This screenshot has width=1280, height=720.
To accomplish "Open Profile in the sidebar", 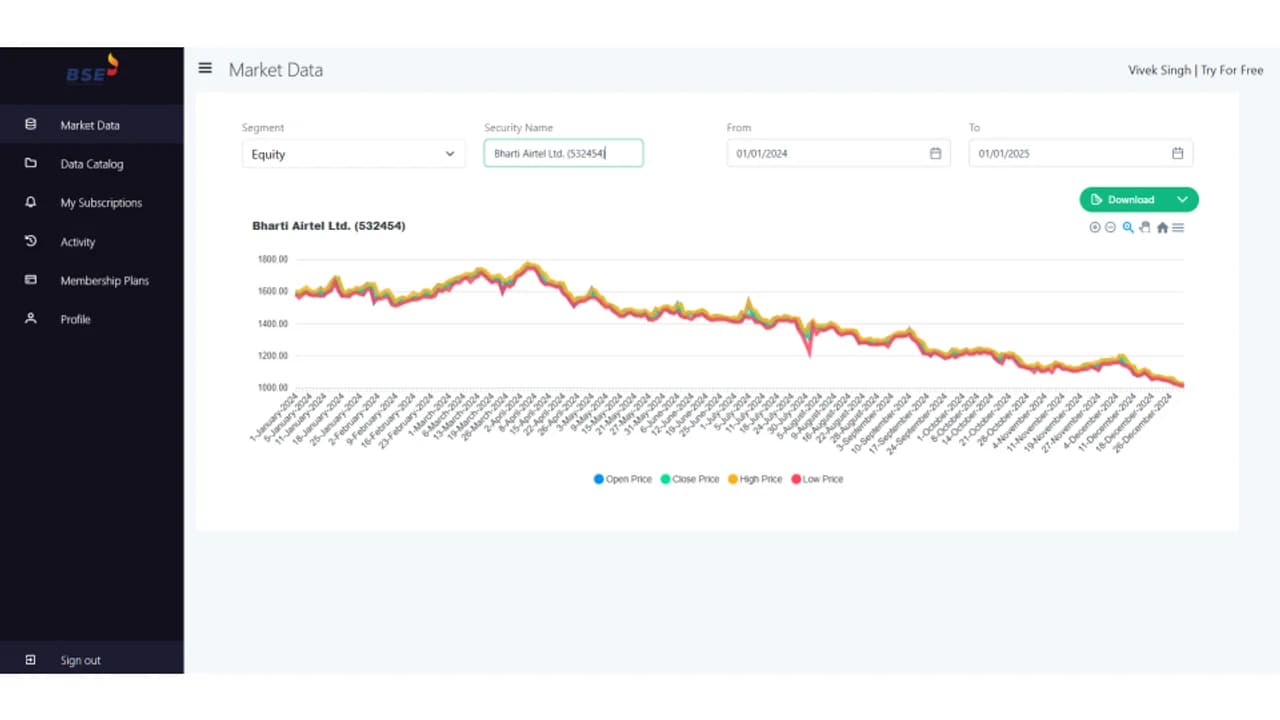I will [x=75, y=319].
